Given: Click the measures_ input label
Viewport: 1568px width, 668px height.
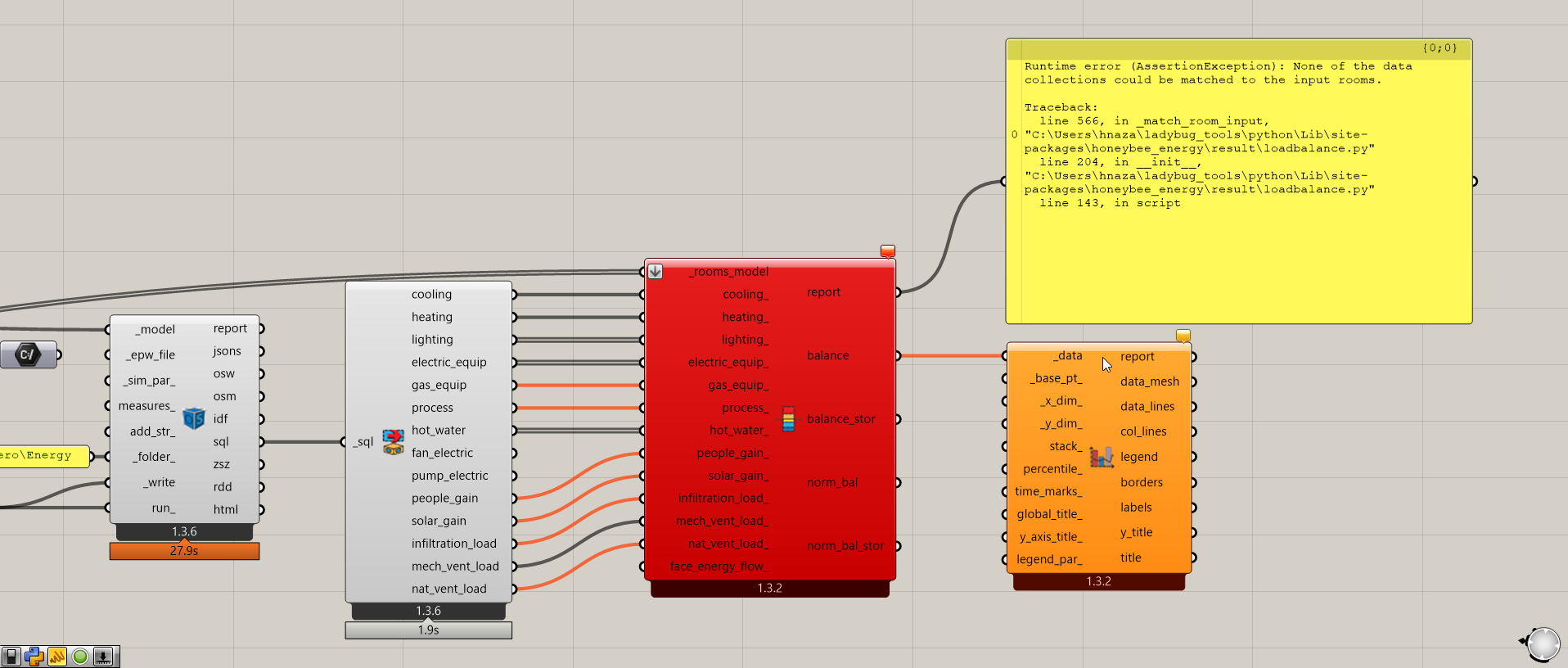Looking at the screenshot, I should pos(146,406).
